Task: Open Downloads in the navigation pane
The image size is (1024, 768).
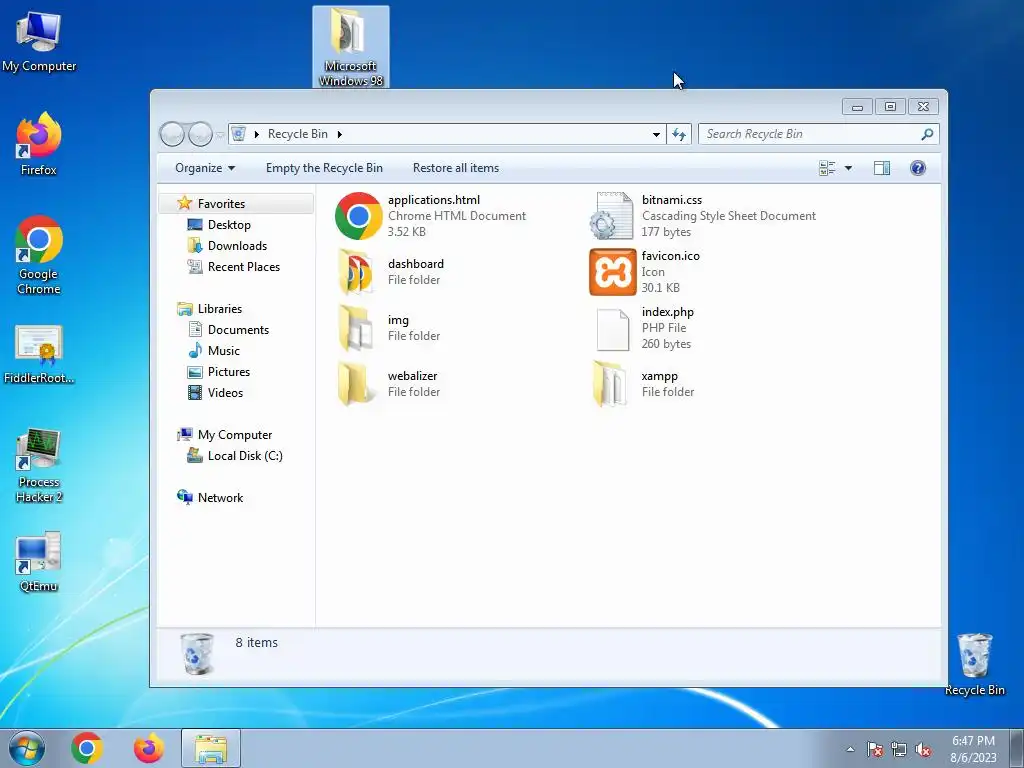Action: [x=237, y=246]
